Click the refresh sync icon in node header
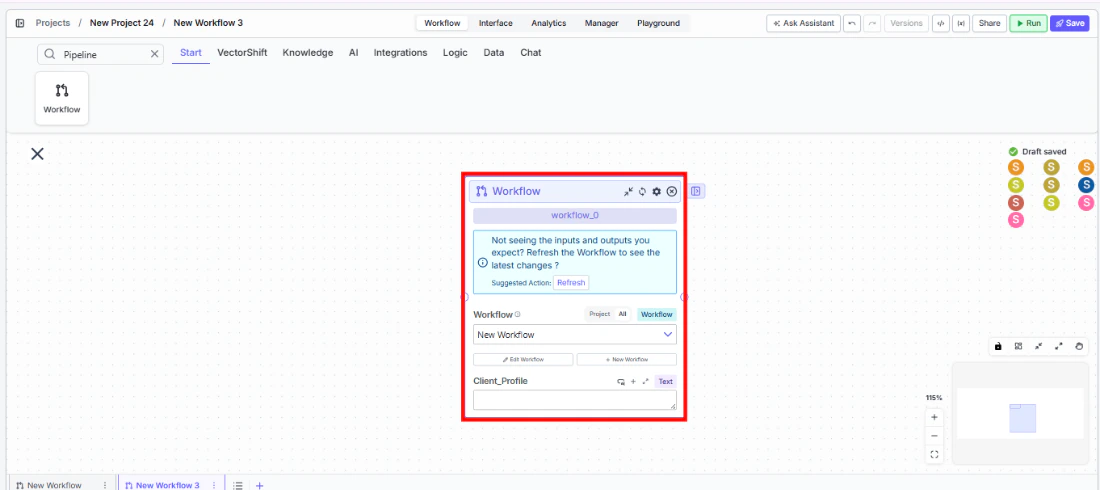 [642, 192]
